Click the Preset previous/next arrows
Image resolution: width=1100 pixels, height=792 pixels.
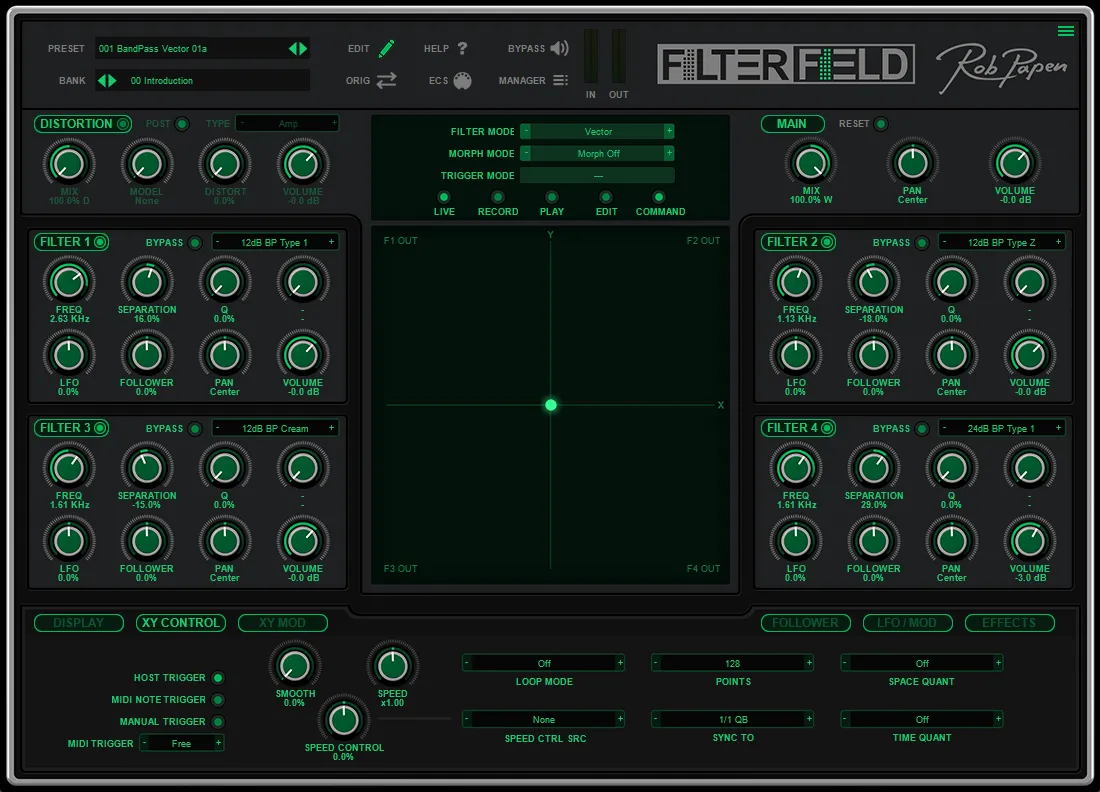(x=298, y=48)
